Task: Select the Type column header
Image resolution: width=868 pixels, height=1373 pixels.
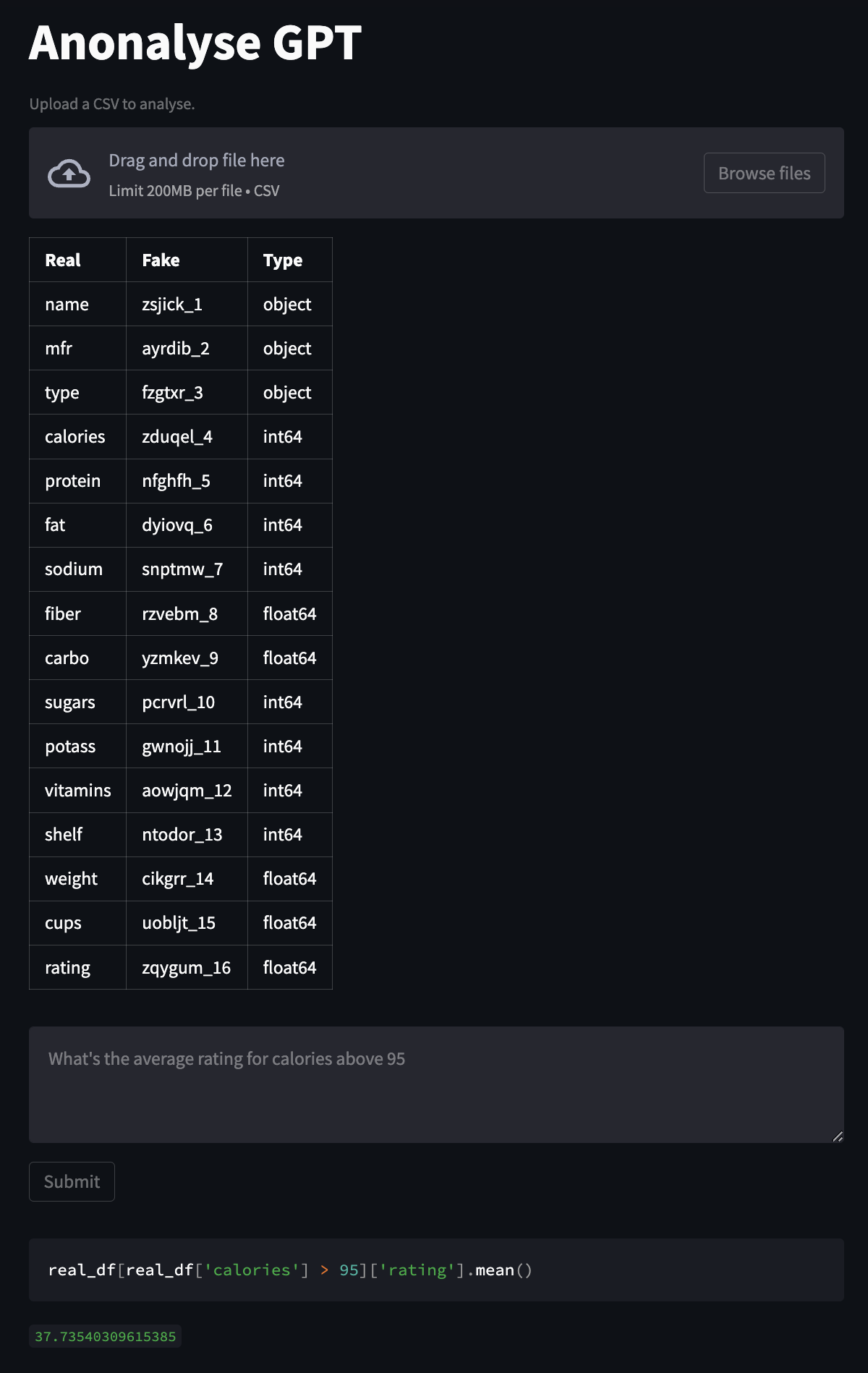Action: (x=284, y=260)
